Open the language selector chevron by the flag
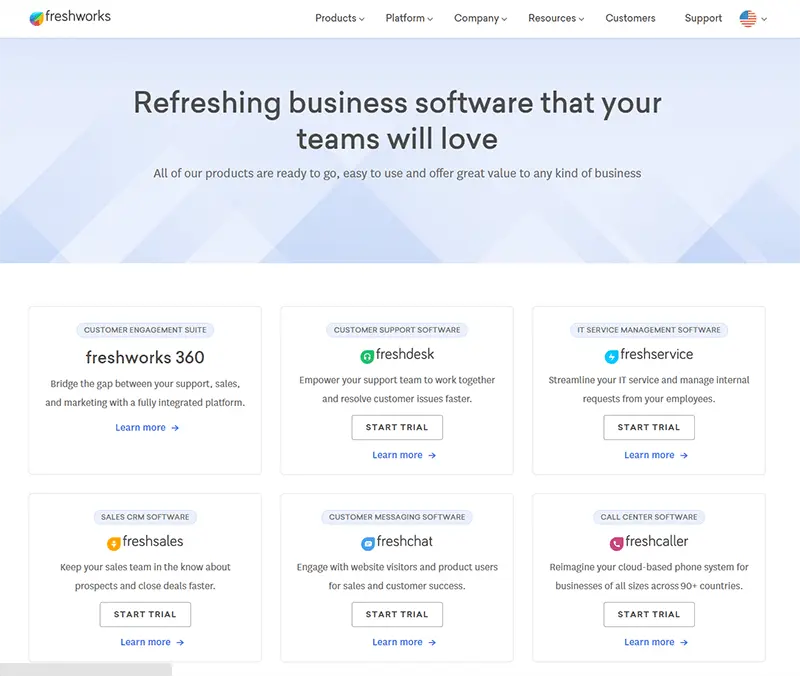The width and height of the screenshot is (800, 676). point(764,19)
